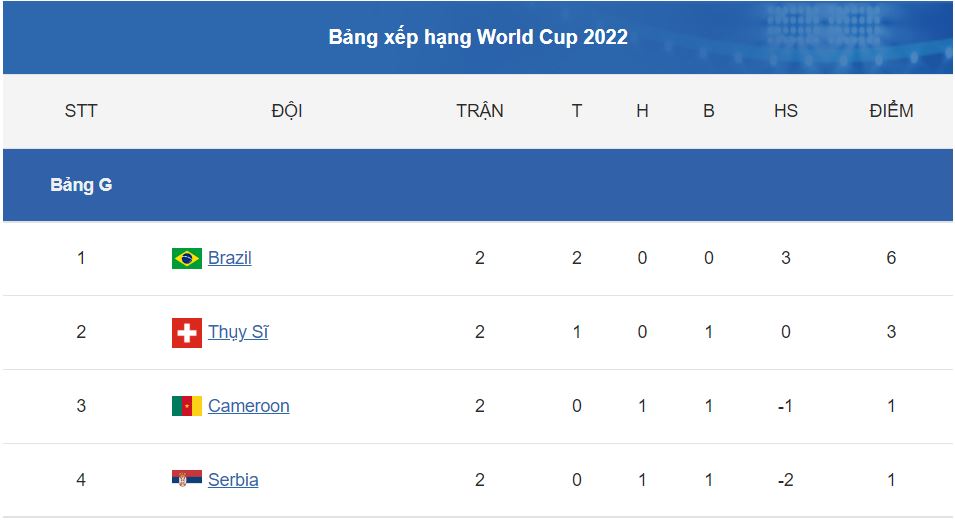This screenshot has height=520, width=955.
Task: Open the Thụy Sĩ team link
Action: [x=238, y=332]
